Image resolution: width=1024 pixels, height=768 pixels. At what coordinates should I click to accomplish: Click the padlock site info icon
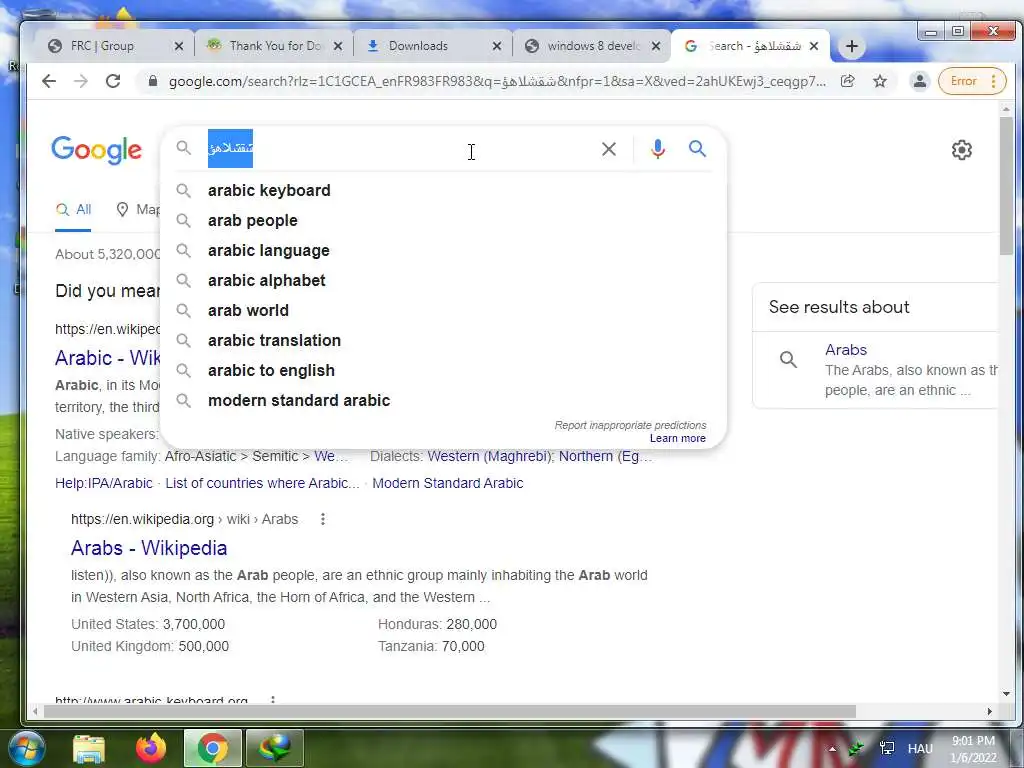click(x=153, y=81)
